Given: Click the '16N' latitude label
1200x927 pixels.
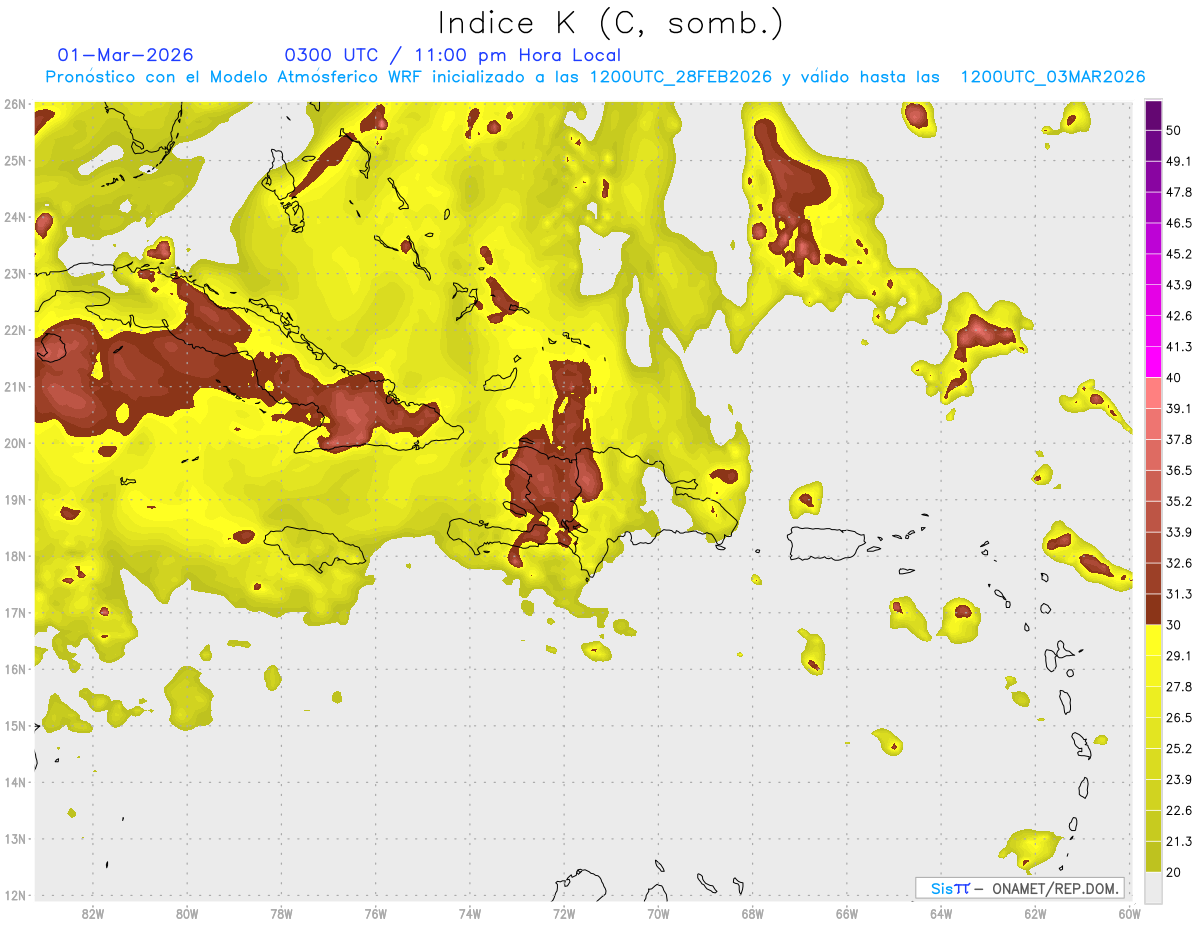Looking at the screenshot, I should (15, 669).
